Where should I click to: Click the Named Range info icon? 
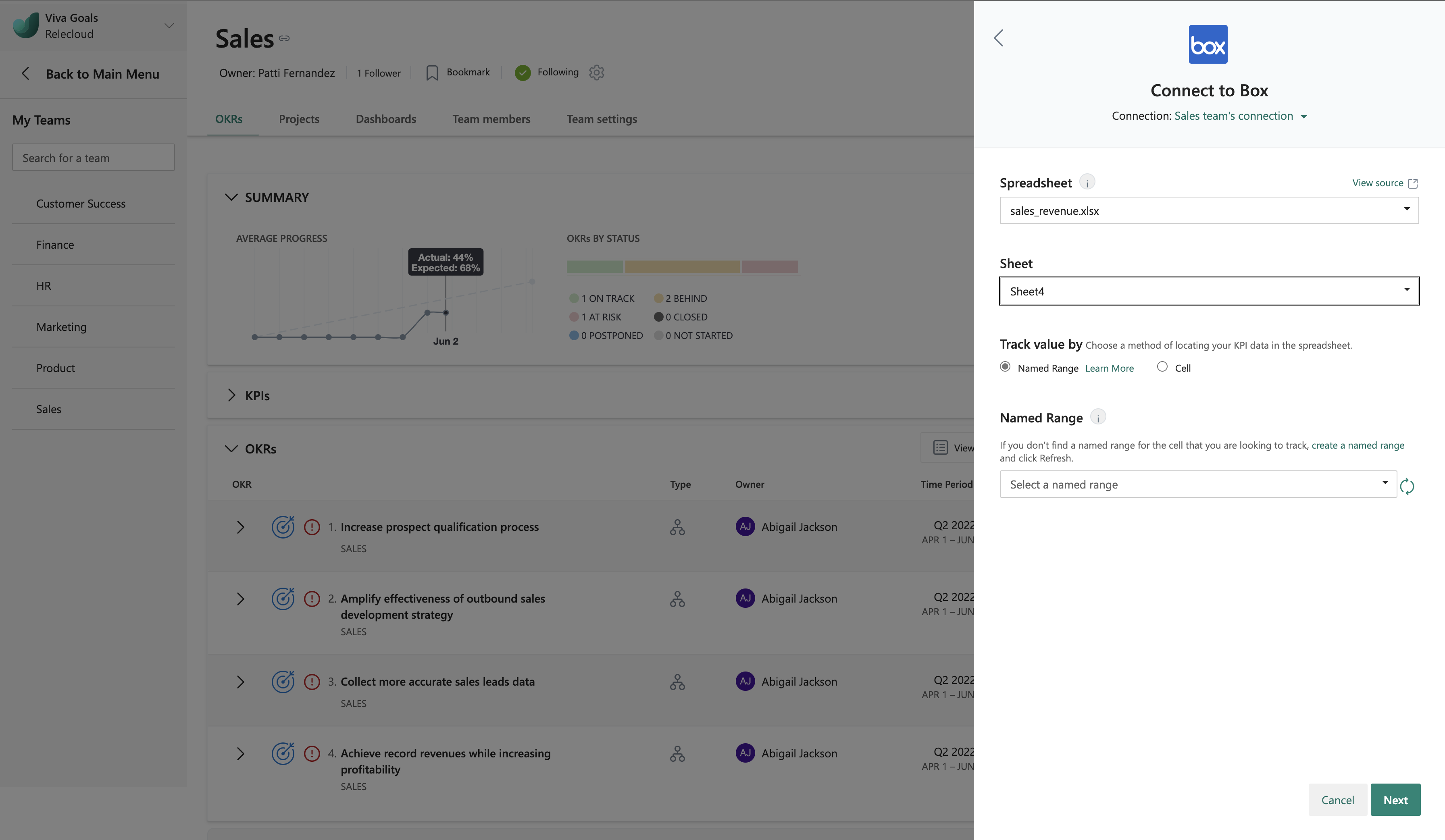1097,418
